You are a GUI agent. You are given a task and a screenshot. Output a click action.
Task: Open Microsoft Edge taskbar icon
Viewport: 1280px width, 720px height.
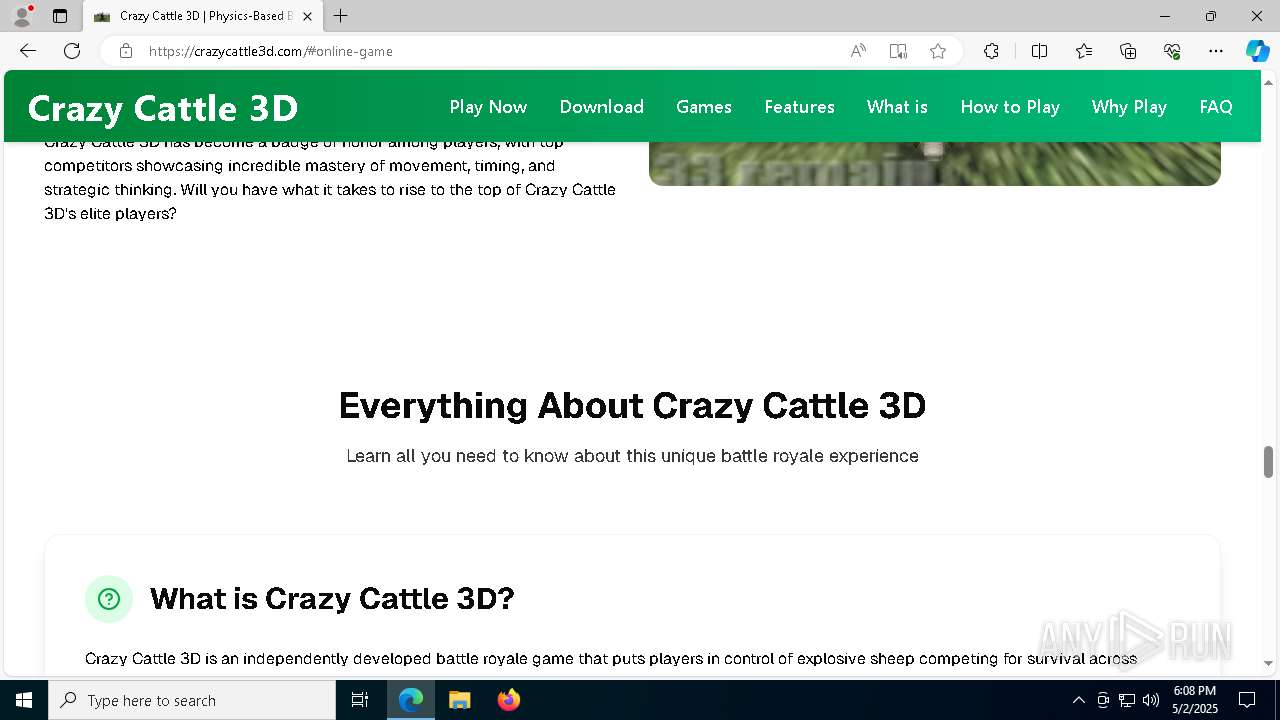411,700
